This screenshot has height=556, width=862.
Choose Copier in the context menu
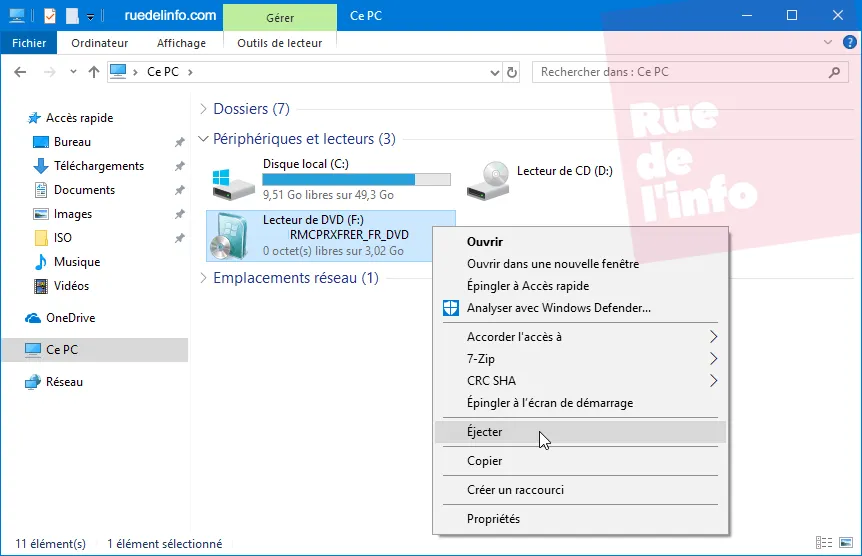(x=581, y=461)
